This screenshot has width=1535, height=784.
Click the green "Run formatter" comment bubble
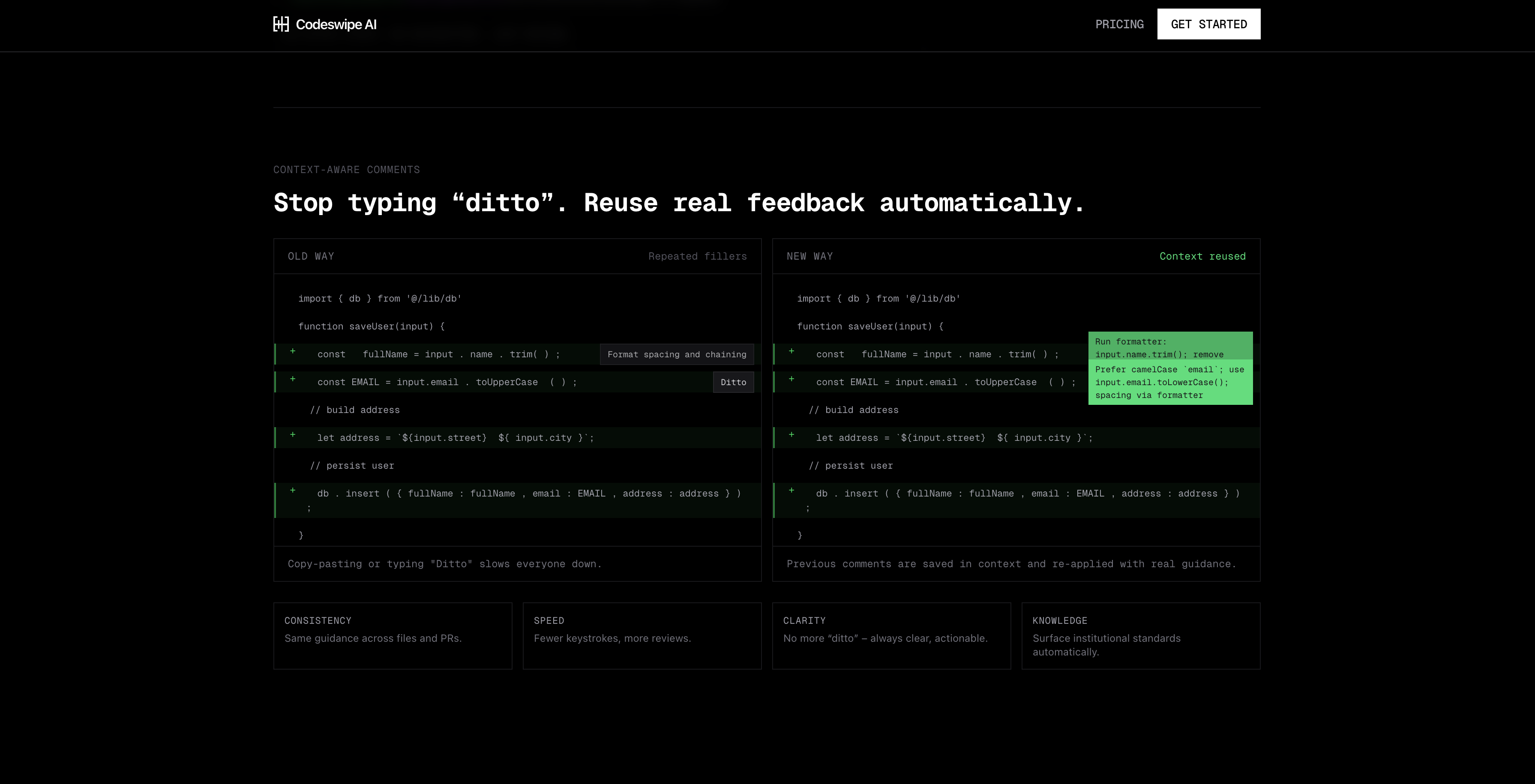(1170, 346)
